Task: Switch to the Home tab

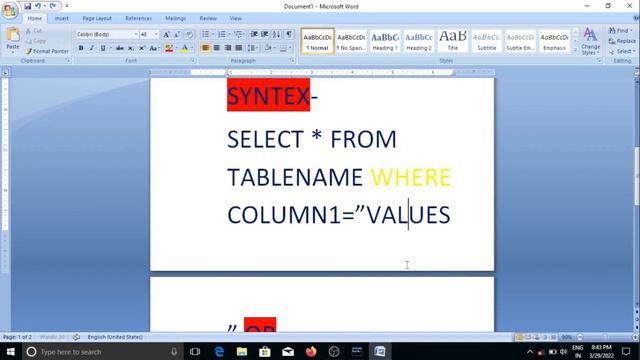Action: [x=34, y=18]
